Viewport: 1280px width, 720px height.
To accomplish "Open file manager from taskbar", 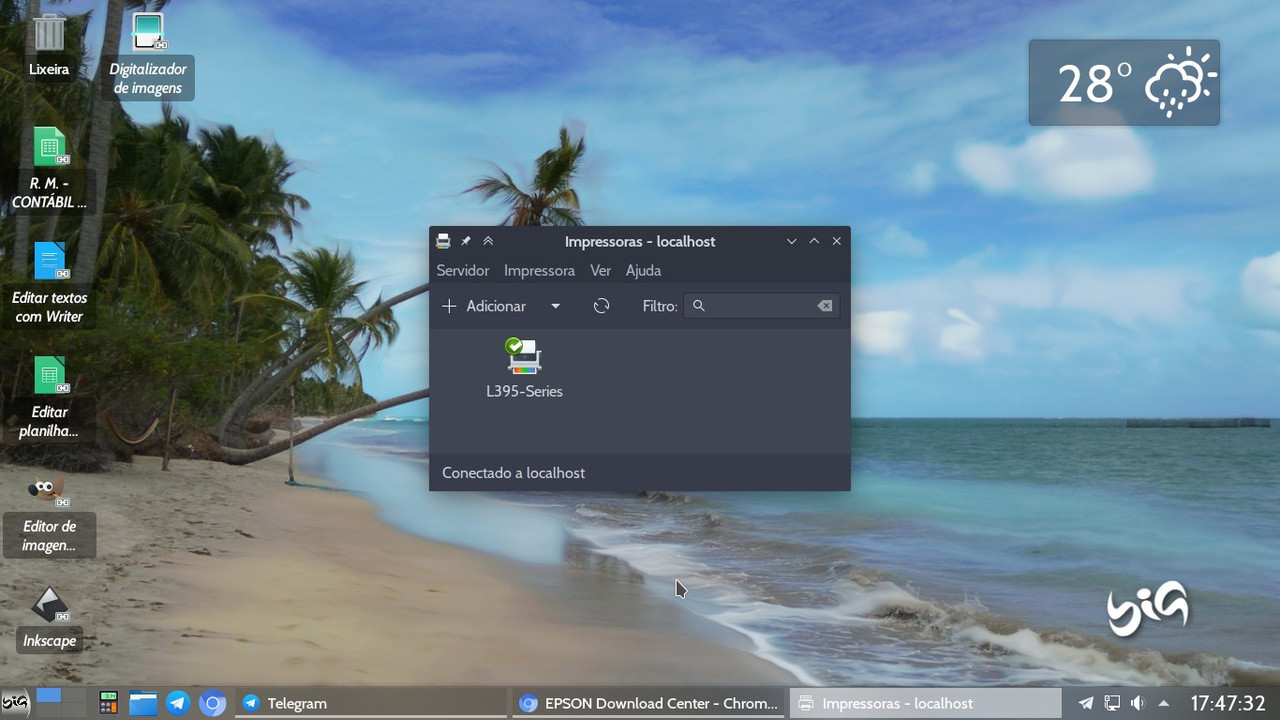I will point(143,703).
